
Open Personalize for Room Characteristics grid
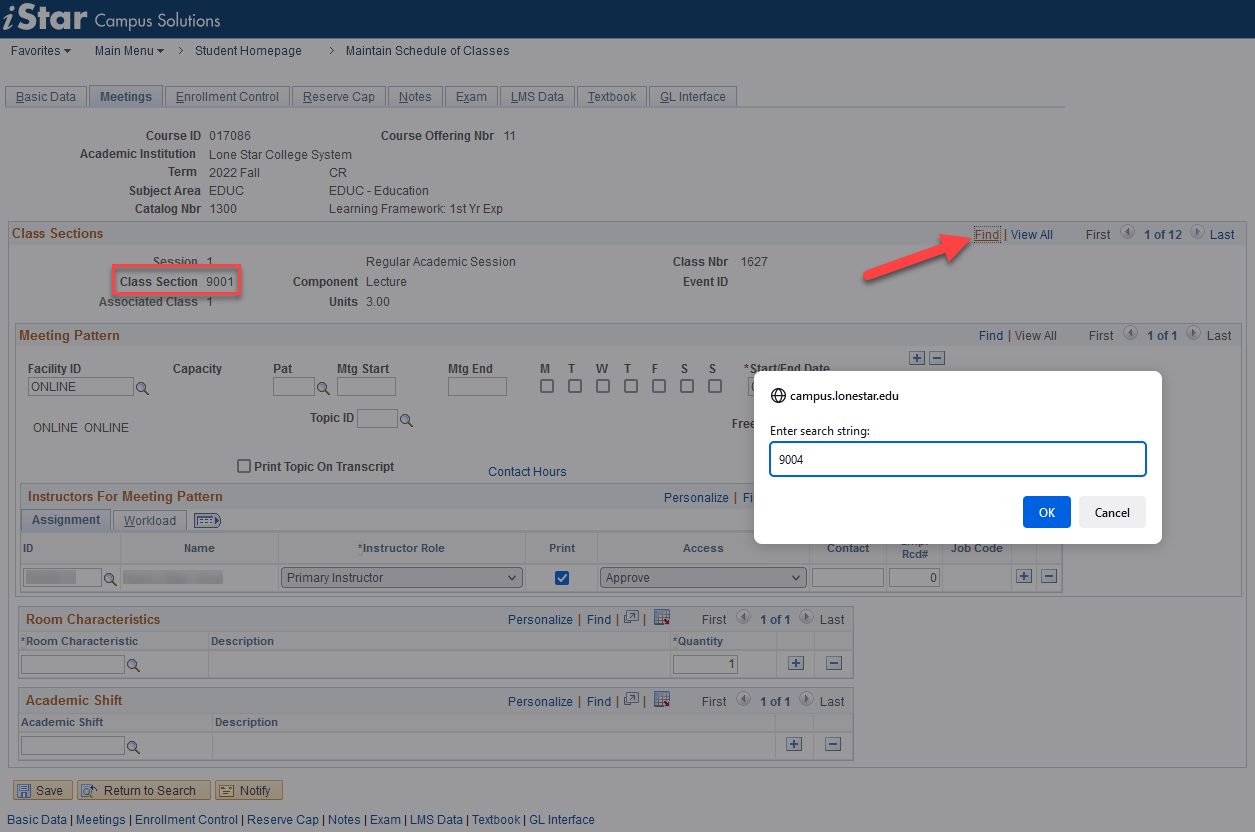pos(540,620)
